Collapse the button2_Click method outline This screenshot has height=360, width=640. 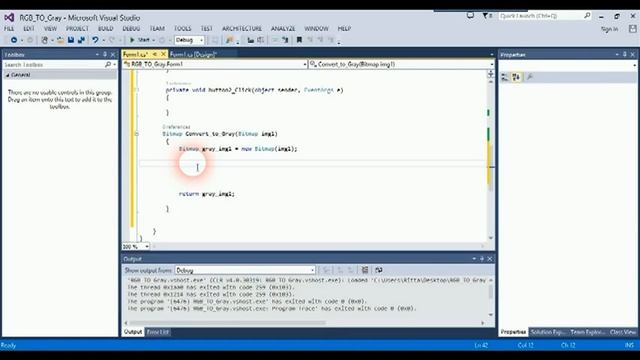click(137, 90)
